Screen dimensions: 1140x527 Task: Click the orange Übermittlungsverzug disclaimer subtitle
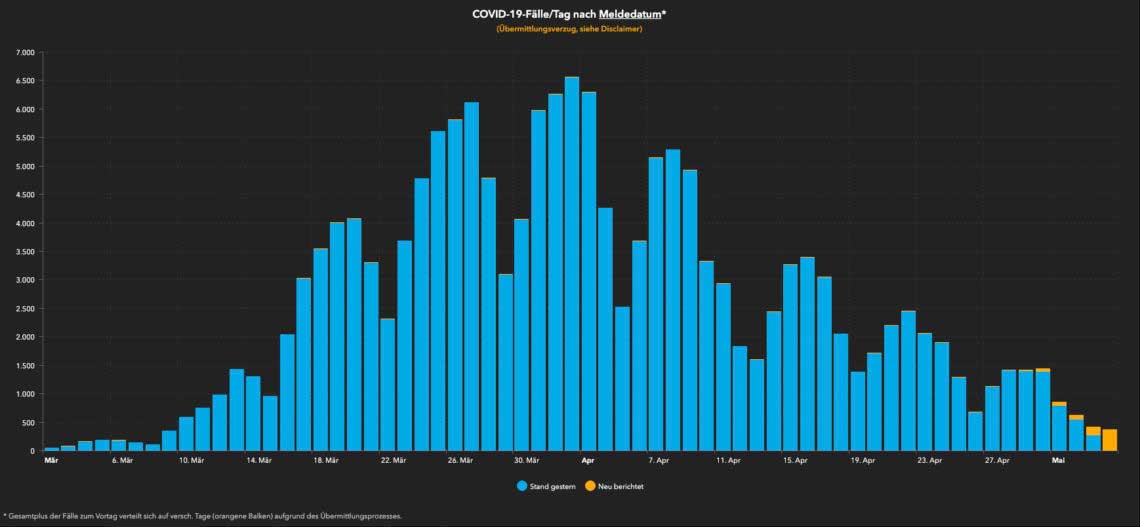569,30
